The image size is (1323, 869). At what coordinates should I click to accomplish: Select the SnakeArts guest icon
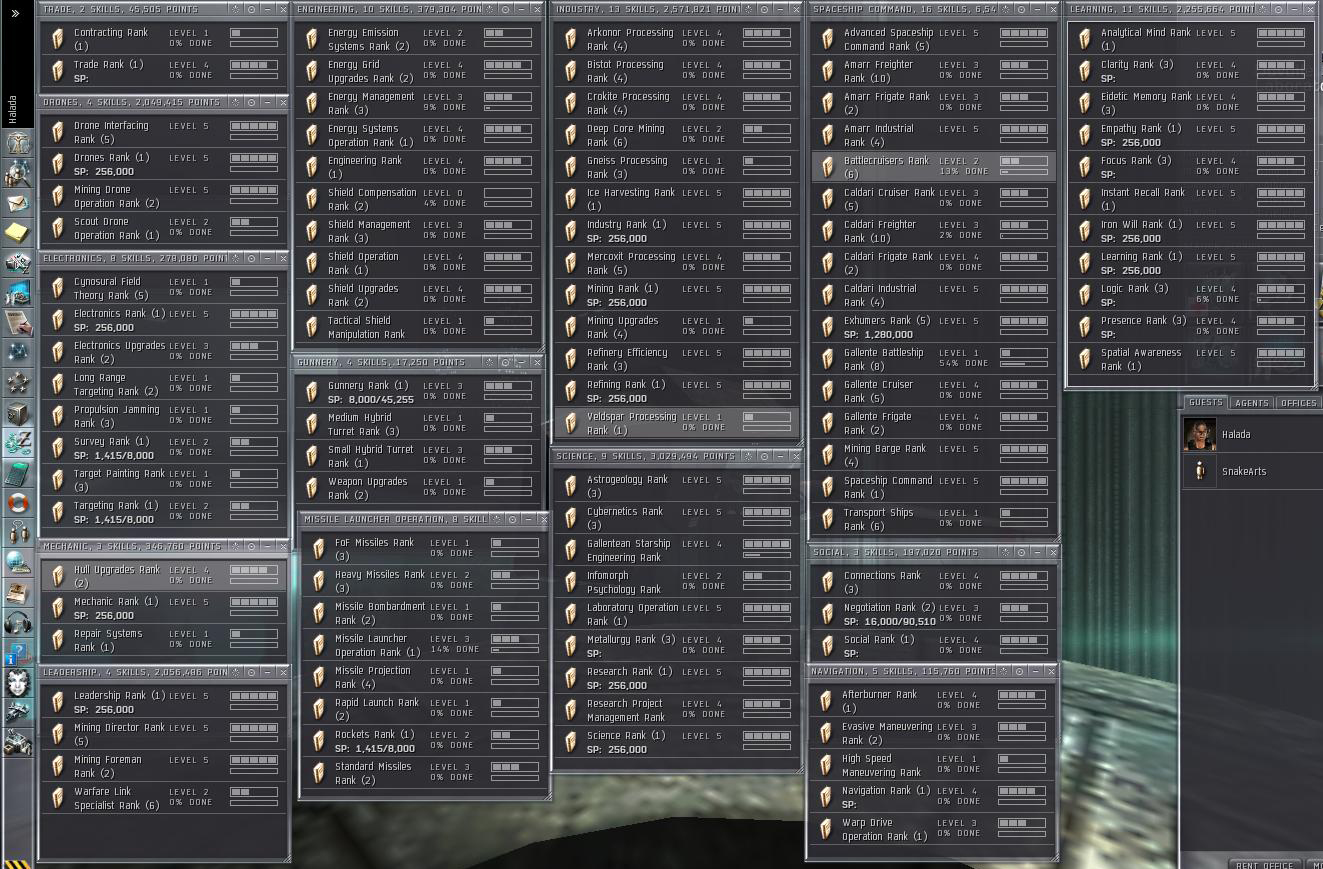pos(1200,471)
